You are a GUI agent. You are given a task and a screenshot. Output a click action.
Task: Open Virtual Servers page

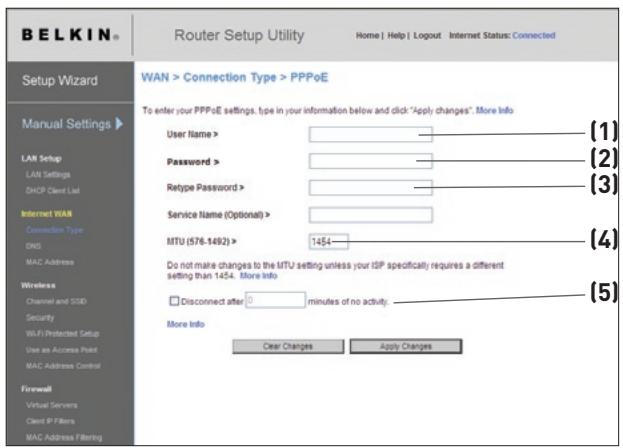click(52, 405)
